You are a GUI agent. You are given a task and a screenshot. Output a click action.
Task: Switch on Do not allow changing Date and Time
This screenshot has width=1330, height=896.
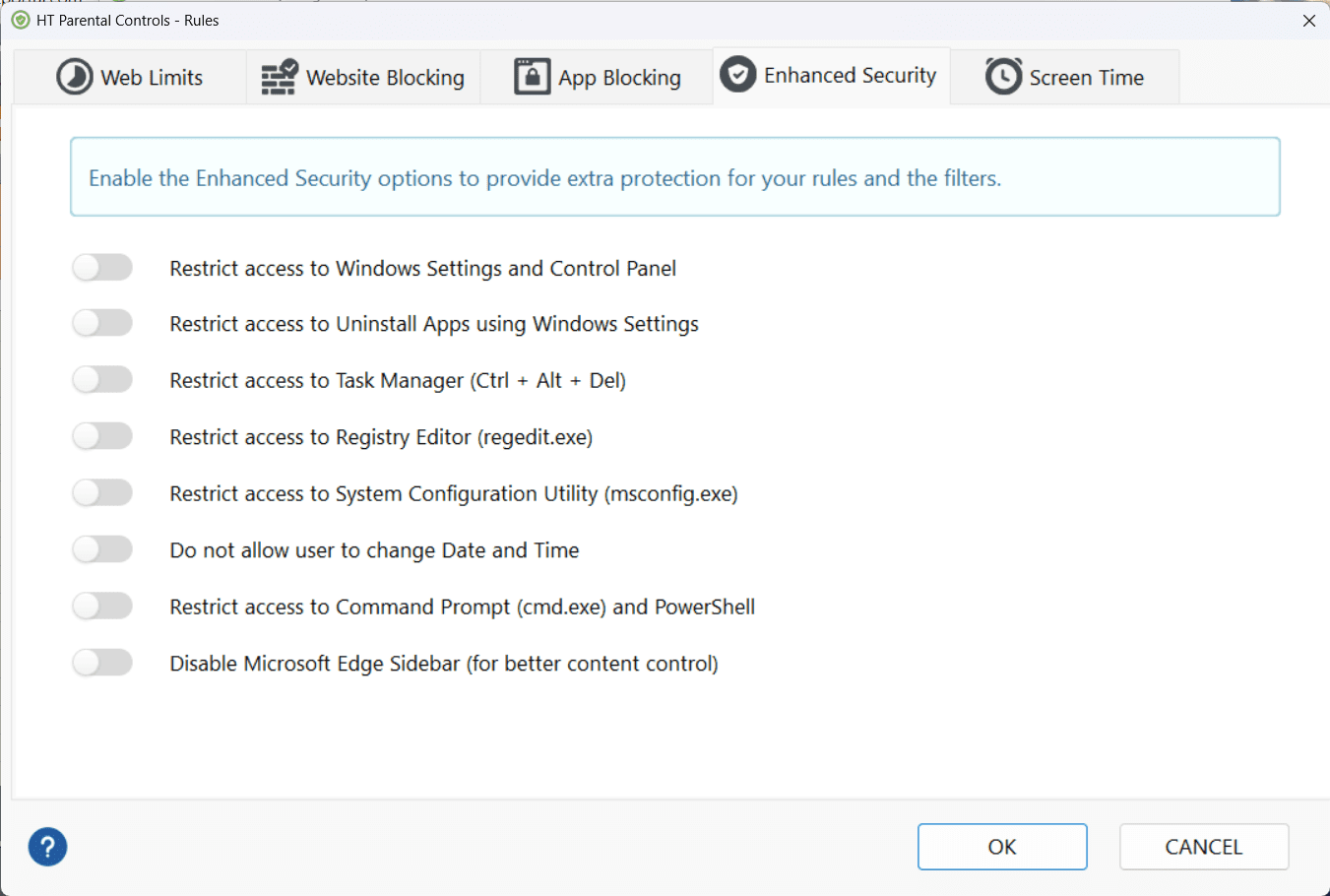tap(102, 549)
